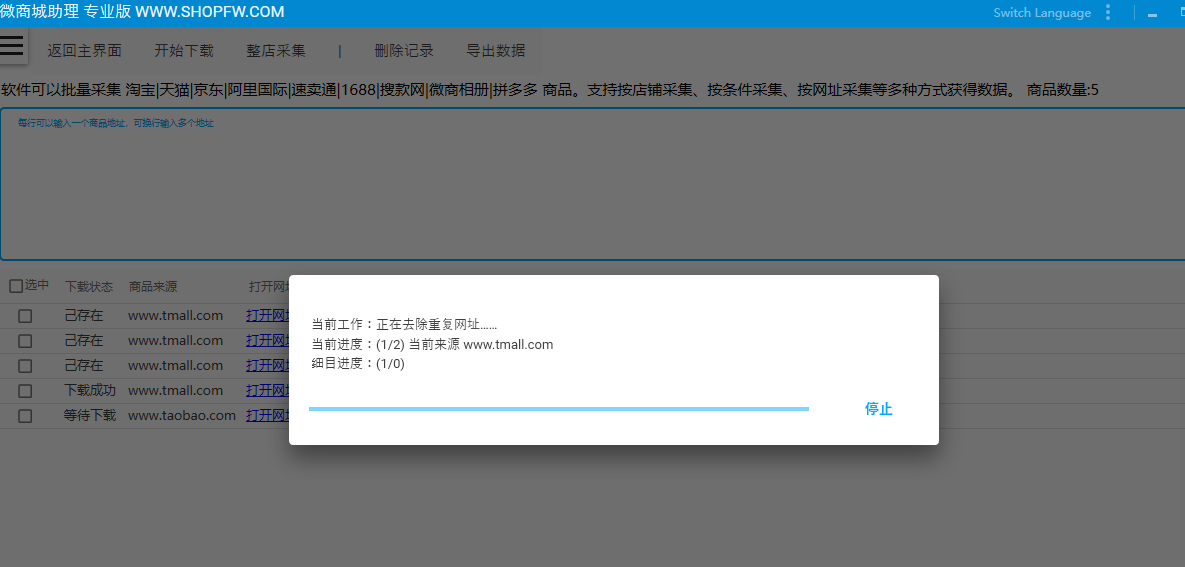
Task: Tick the checkbox for the 等待下载 row
Action: tap(25, 416)
